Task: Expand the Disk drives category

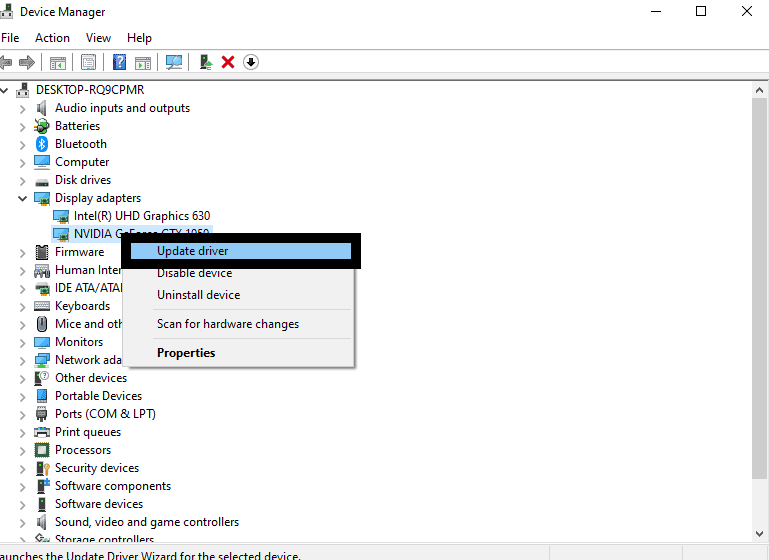Action: 23,181
